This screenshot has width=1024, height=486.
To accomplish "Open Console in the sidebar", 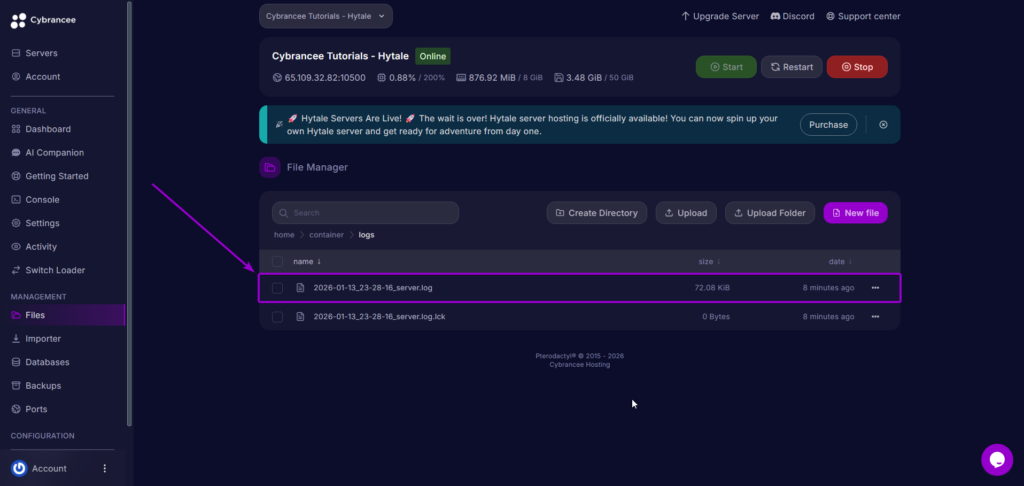I will [42, 199].
